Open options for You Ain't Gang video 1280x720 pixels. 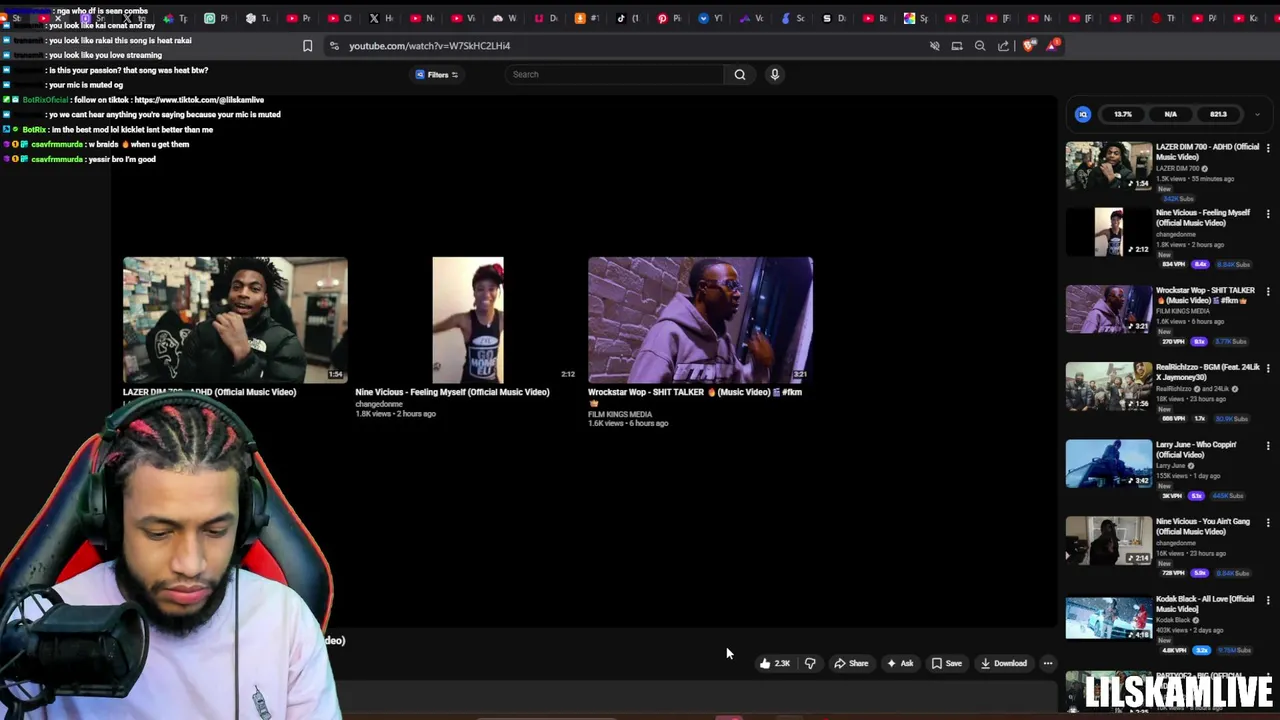point(1268,522)
